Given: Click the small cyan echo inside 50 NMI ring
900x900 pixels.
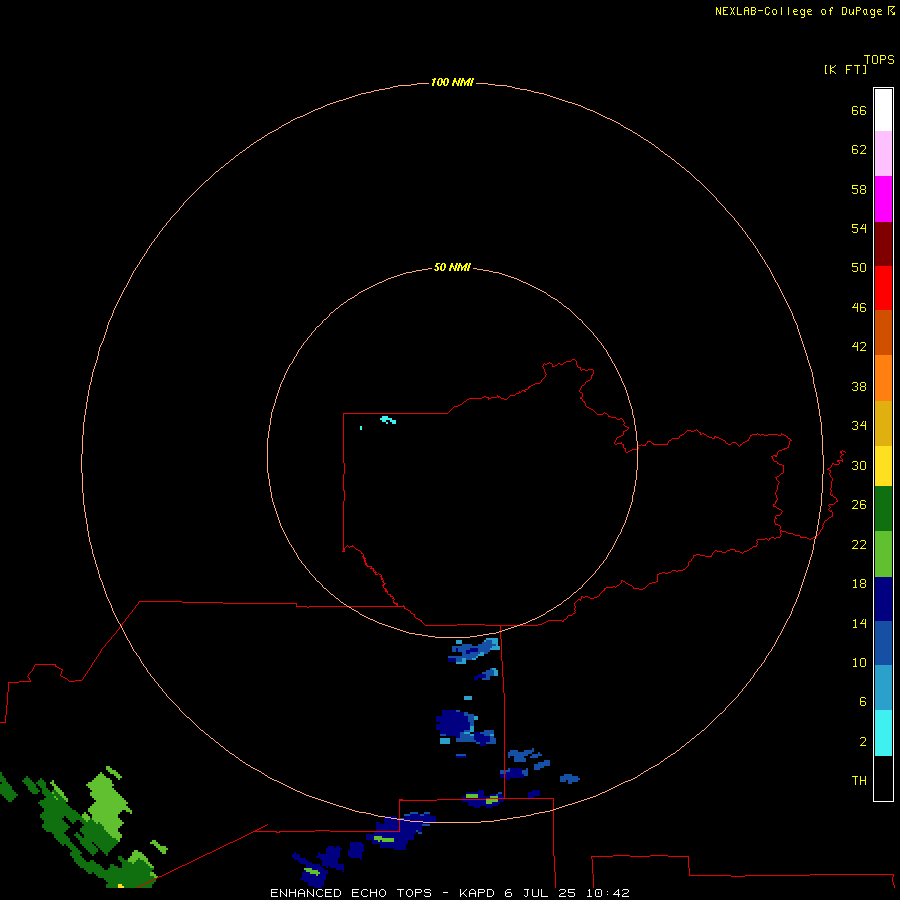Looking at the screenshot, I should [388, 420].
